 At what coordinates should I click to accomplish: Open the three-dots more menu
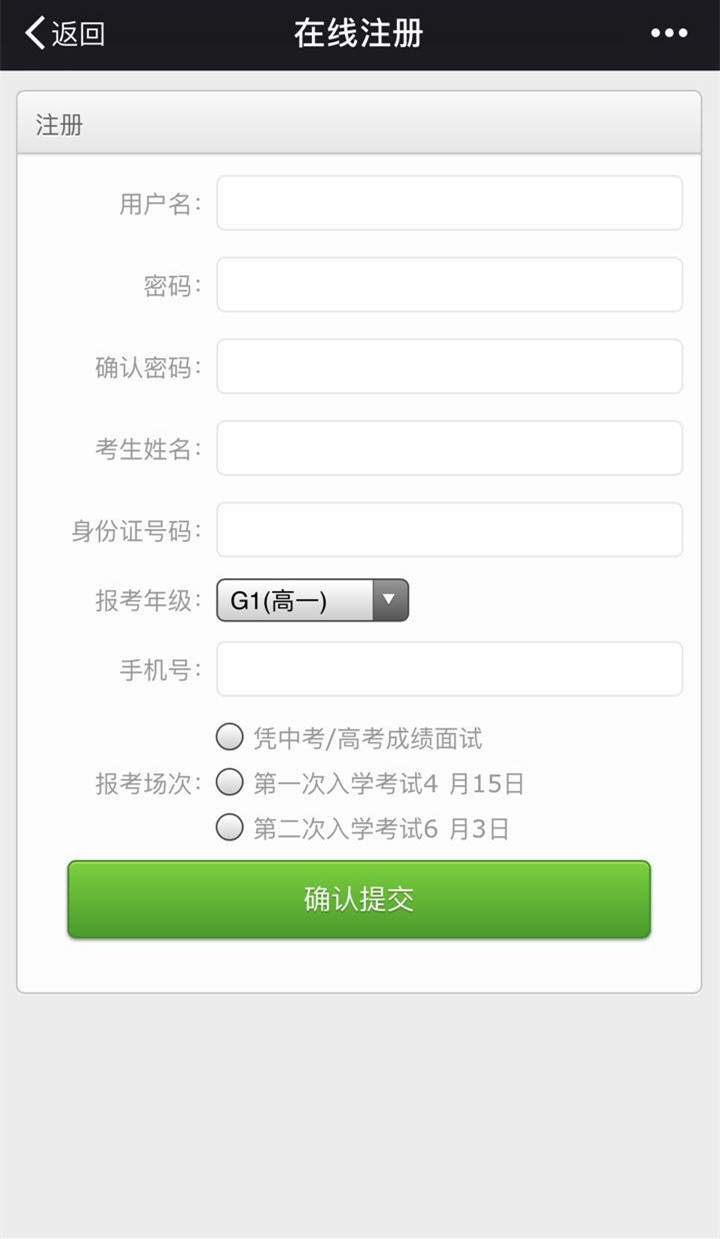[x=668, y=33]
